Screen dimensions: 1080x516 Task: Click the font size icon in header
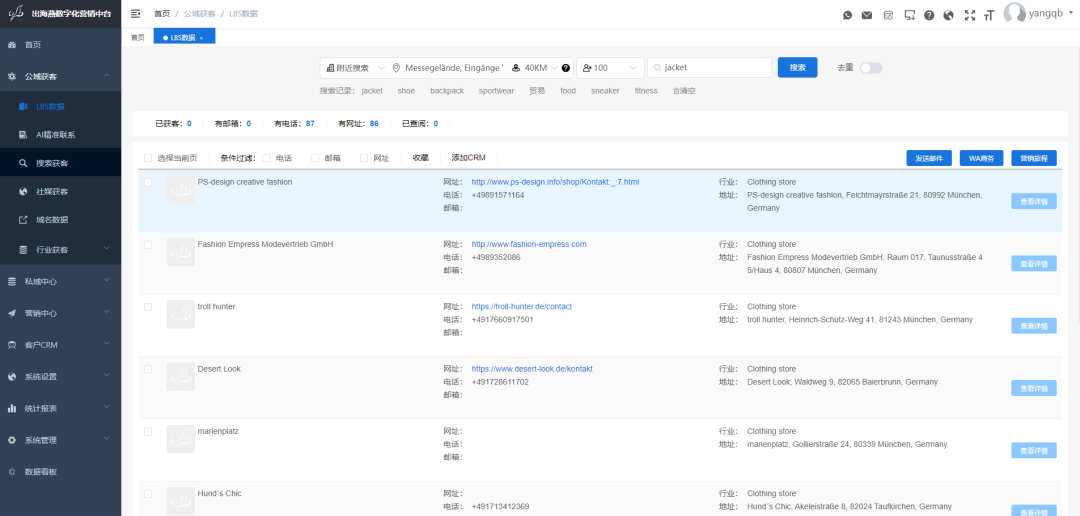990,15
